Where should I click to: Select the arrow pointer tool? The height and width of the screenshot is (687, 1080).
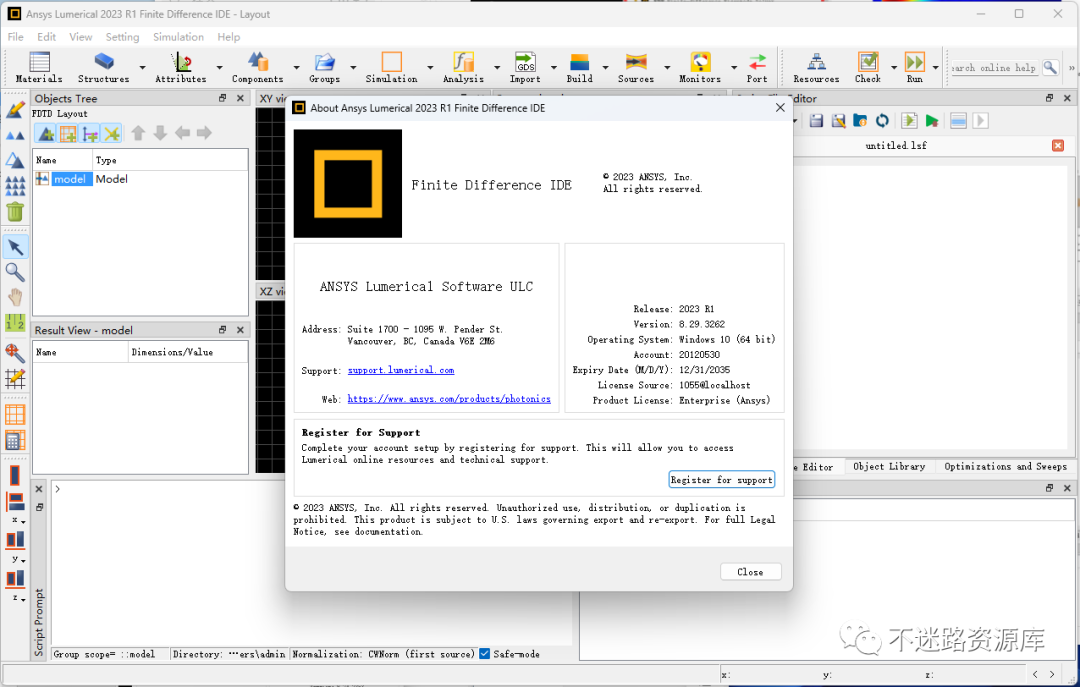click(x=15, y=247)
